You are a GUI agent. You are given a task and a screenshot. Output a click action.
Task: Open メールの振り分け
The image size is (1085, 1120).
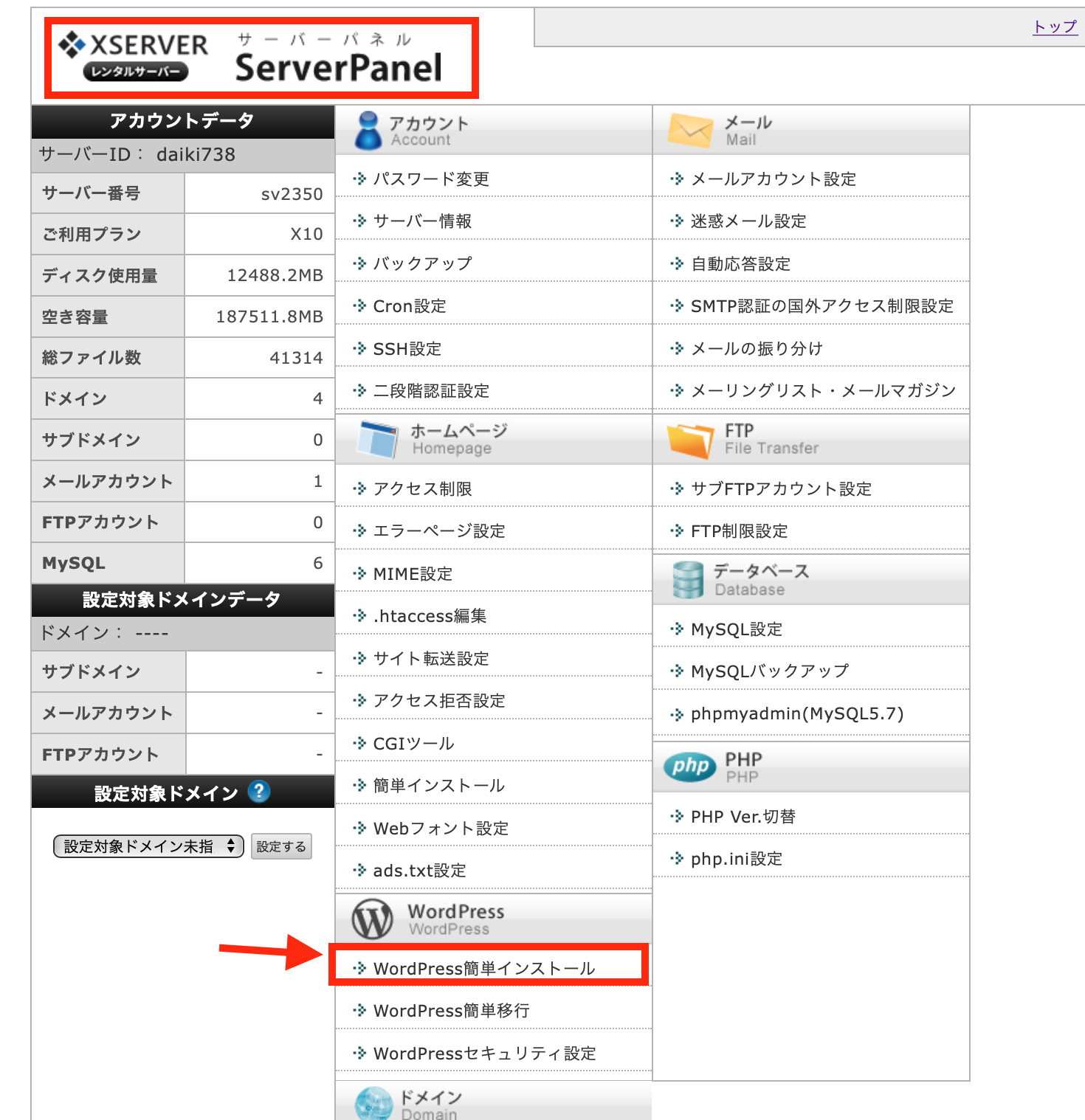[757, 348]
